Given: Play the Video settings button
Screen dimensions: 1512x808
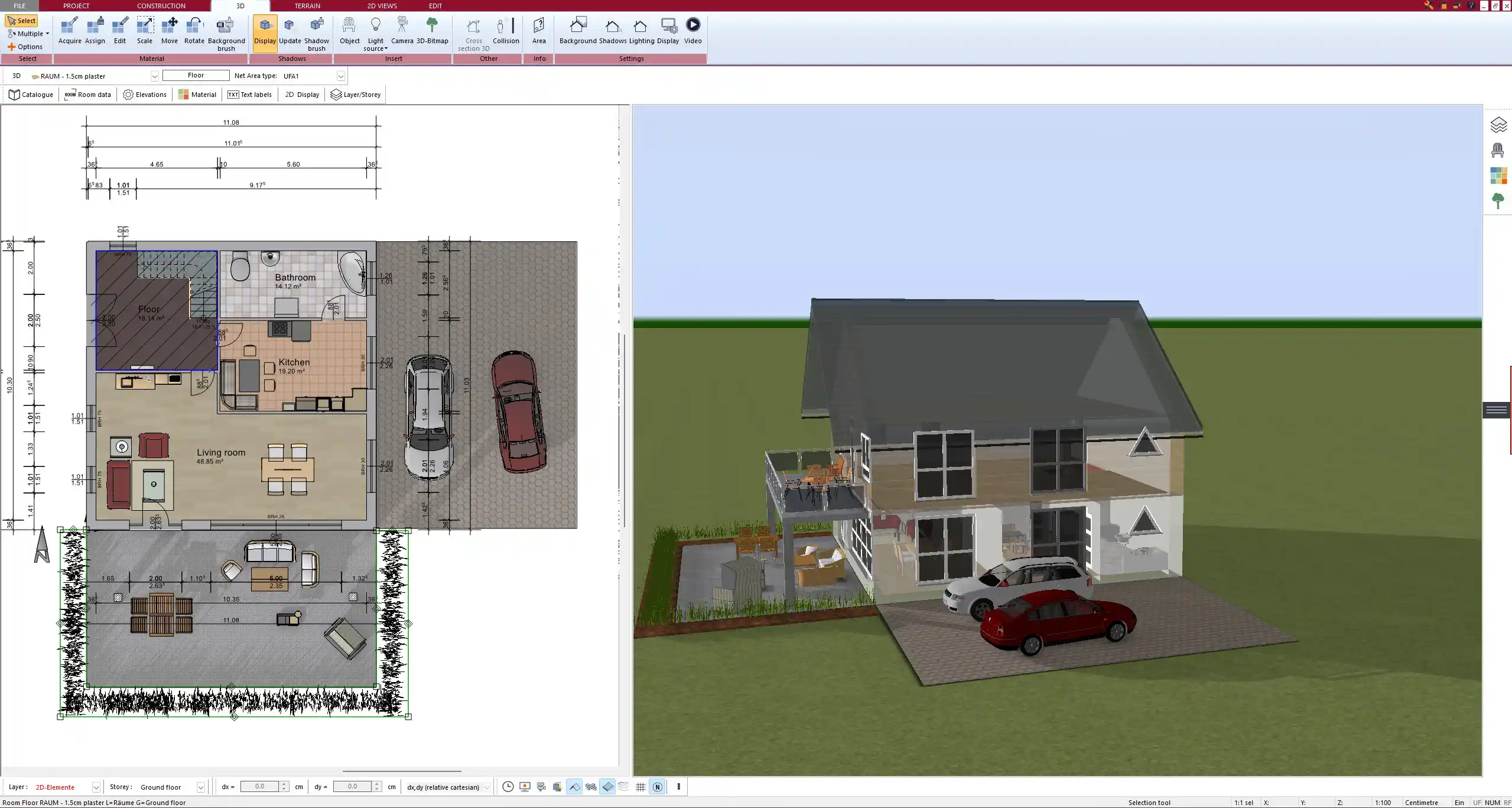Looking at the screenshot, I should 692,31.
